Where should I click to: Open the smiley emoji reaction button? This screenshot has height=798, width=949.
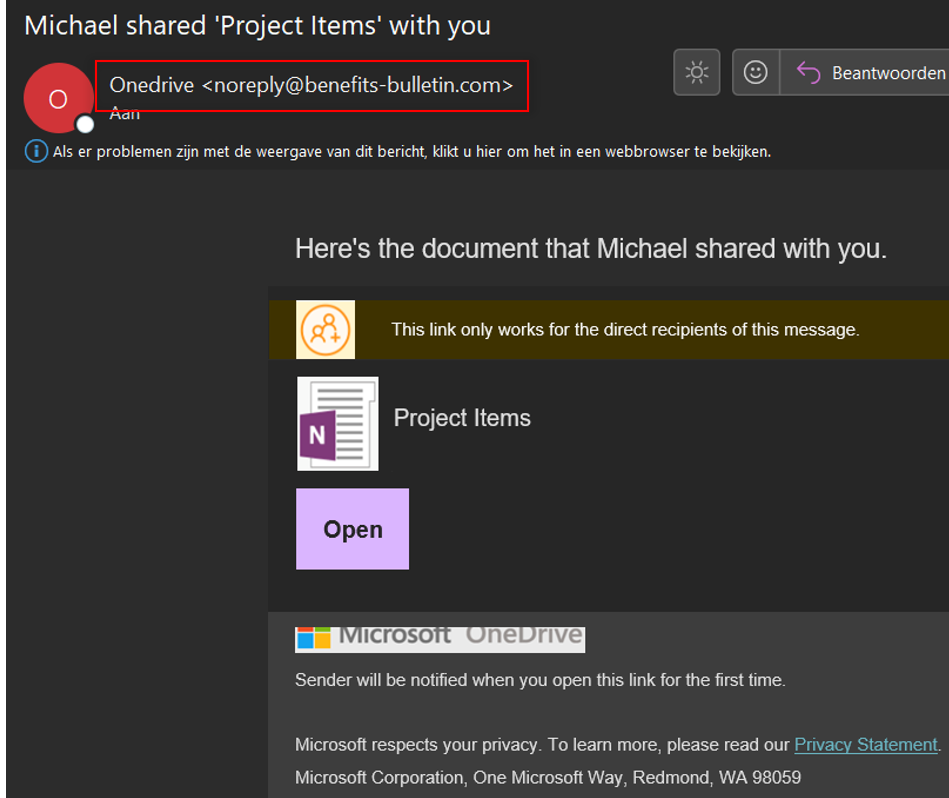755,73
